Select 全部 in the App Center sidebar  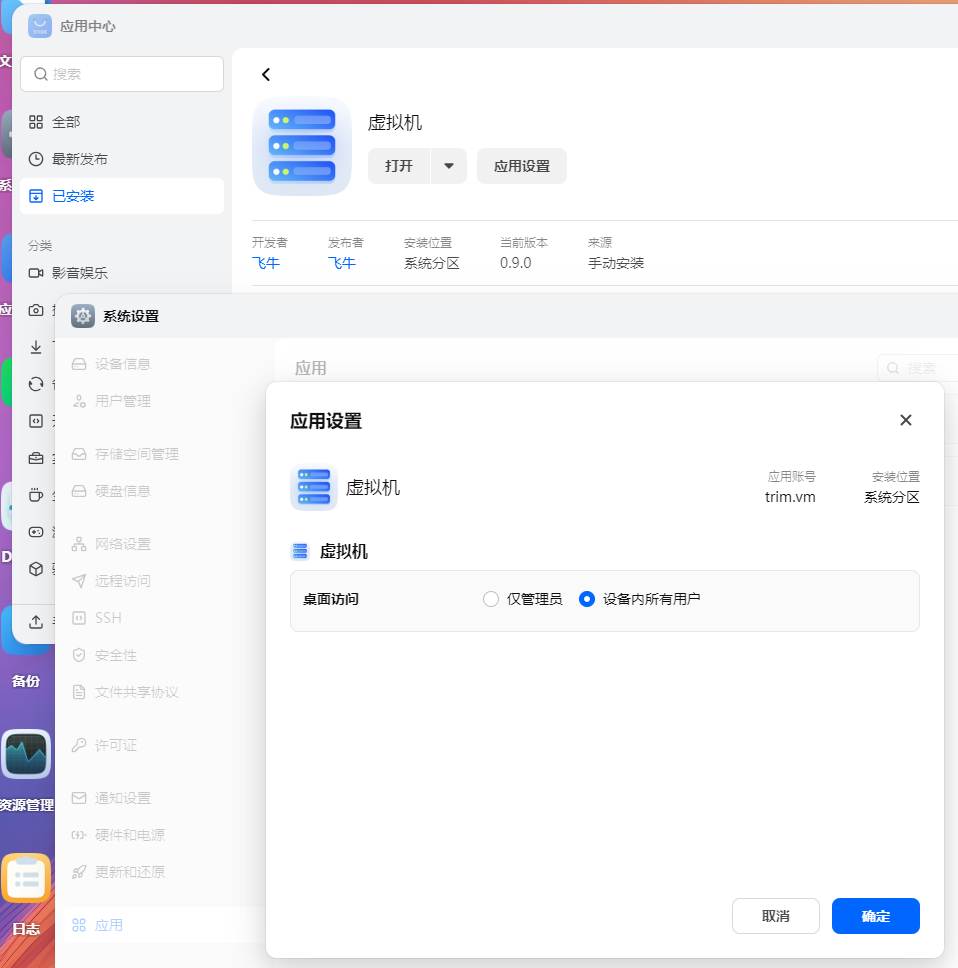66,122
